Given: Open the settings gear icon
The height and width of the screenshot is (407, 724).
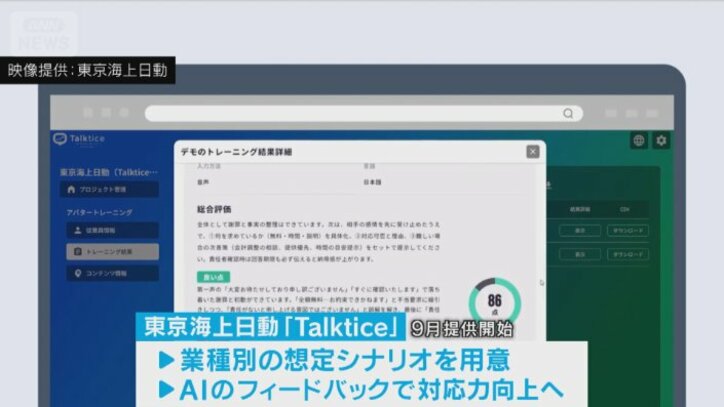Looking at the screenshot, I should (x=661, y=140).
